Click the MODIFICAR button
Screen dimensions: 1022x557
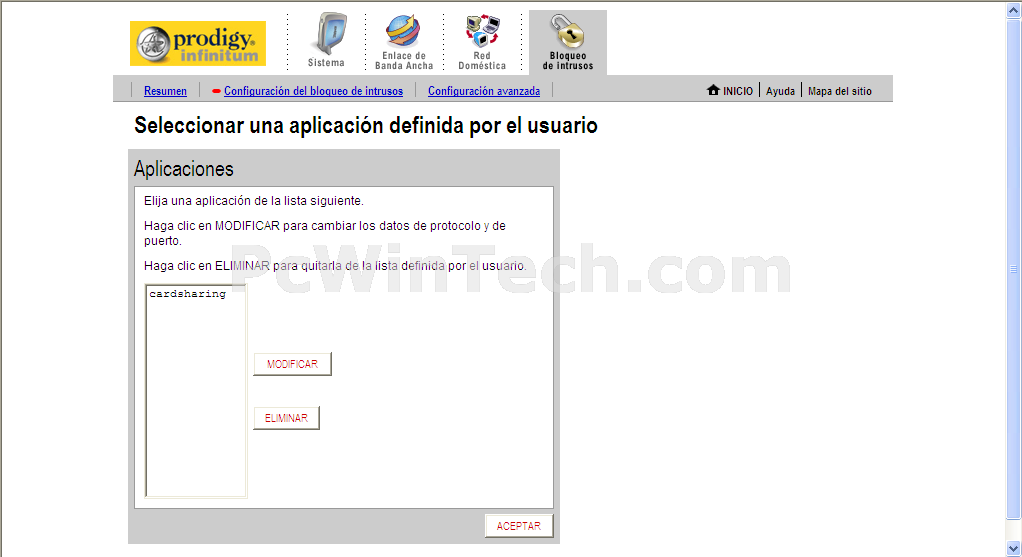293,364
